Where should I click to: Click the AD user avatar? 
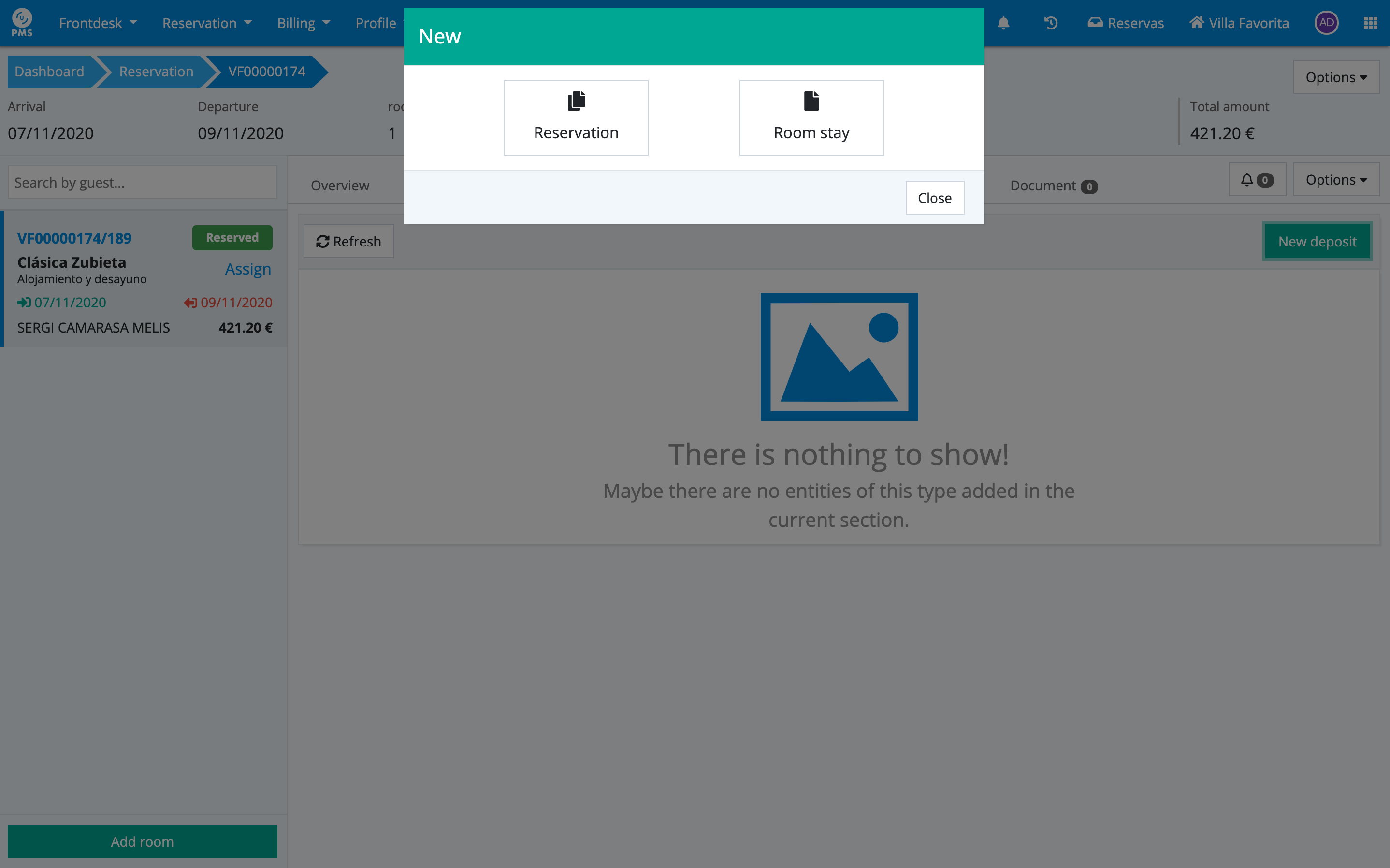pos(1326,23)
